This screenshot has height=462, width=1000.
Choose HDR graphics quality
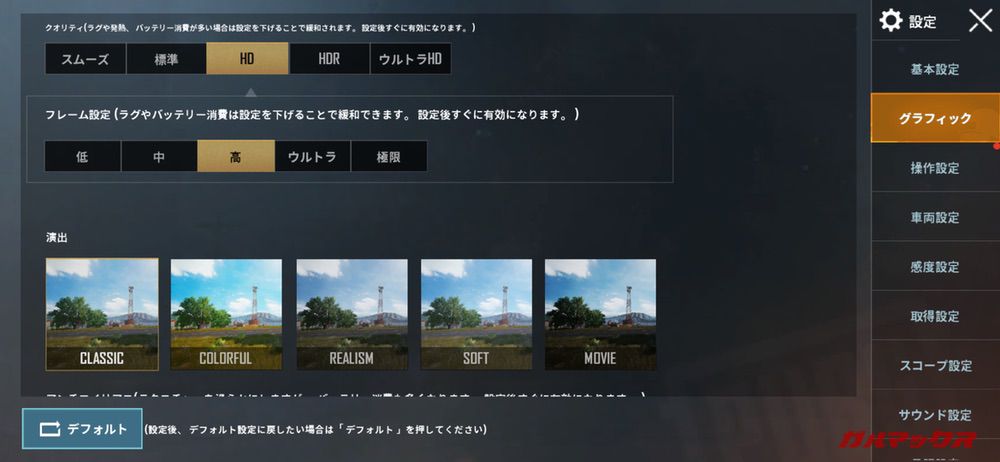coord(329,59)
